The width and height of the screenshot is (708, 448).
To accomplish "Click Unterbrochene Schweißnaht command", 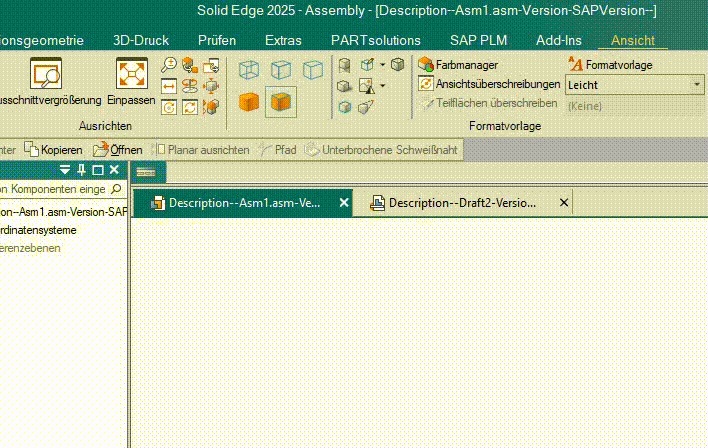I will coord(382,149).
